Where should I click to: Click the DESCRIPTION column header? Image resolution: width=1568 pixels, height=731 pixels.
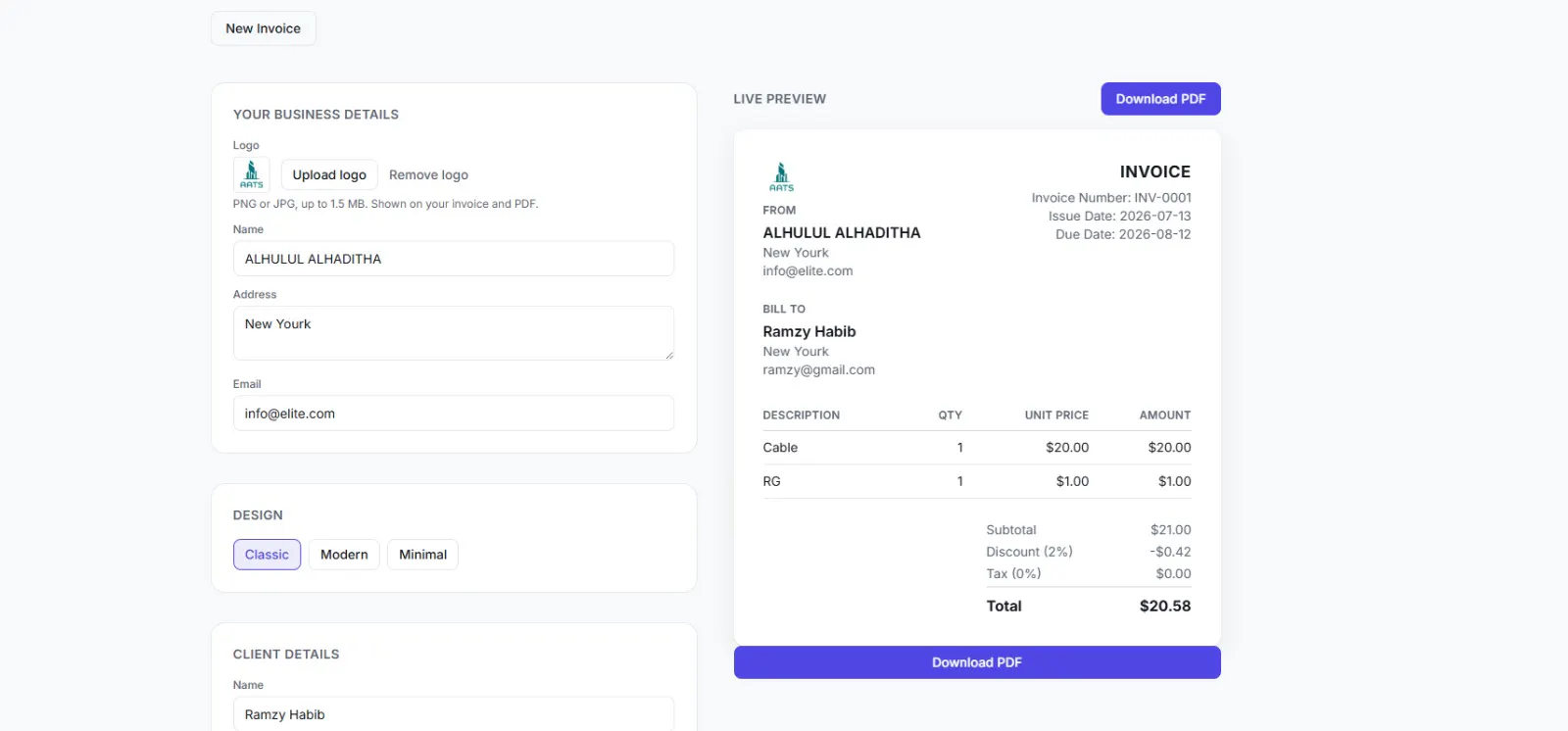tap(801, 415)
